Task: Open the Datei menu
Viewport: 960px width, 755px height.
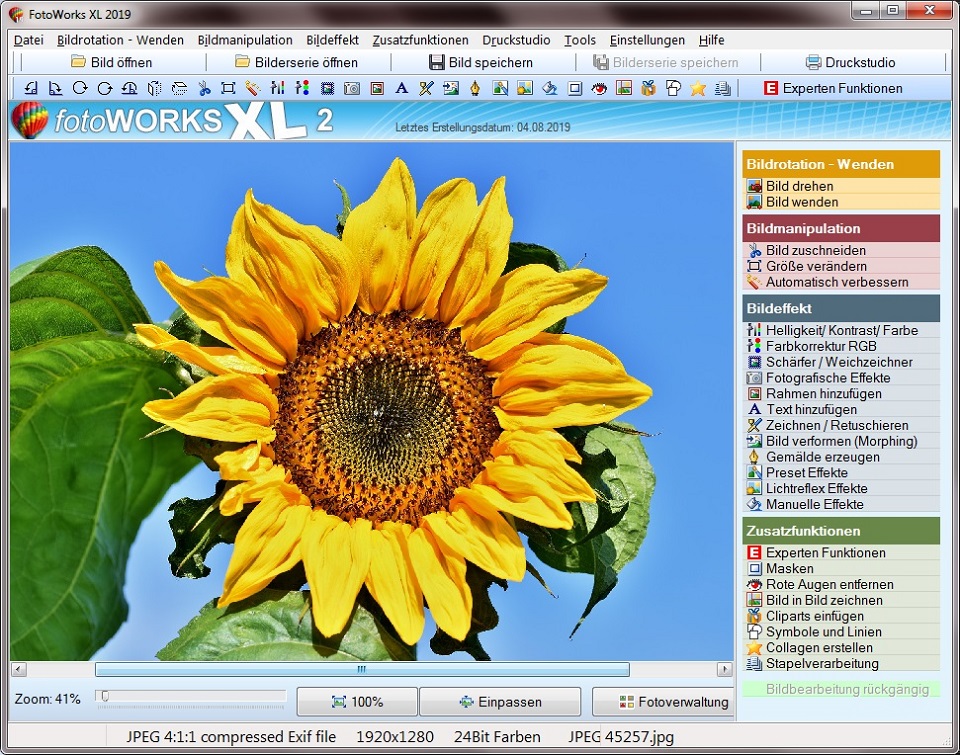Action: [x=29, y=40]
